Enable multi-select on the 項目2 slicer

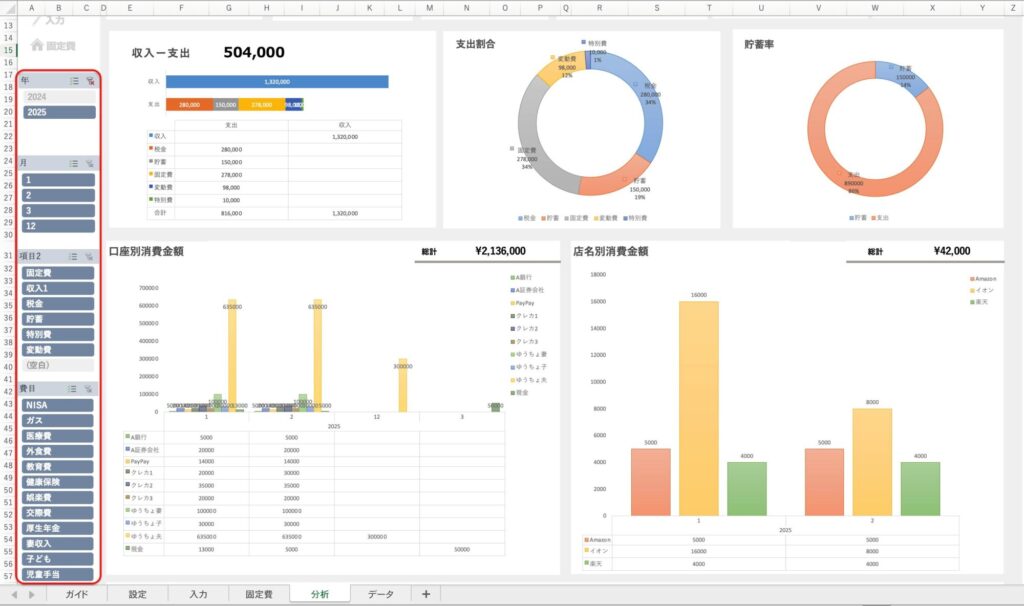74,256
